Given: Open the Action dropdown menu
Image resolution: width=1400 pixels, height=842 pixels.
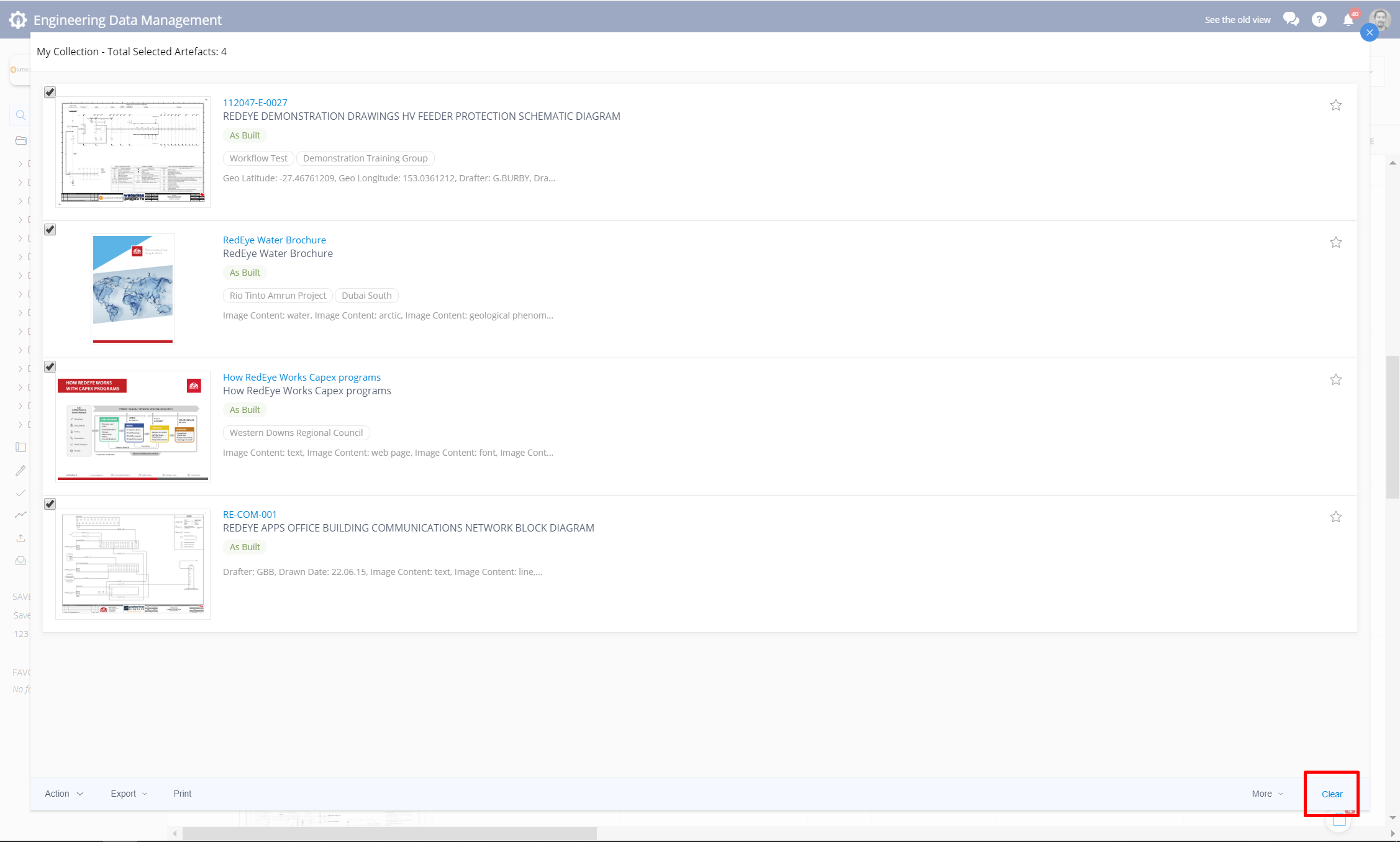Looking at the screenshot, I should coord(64,794).
